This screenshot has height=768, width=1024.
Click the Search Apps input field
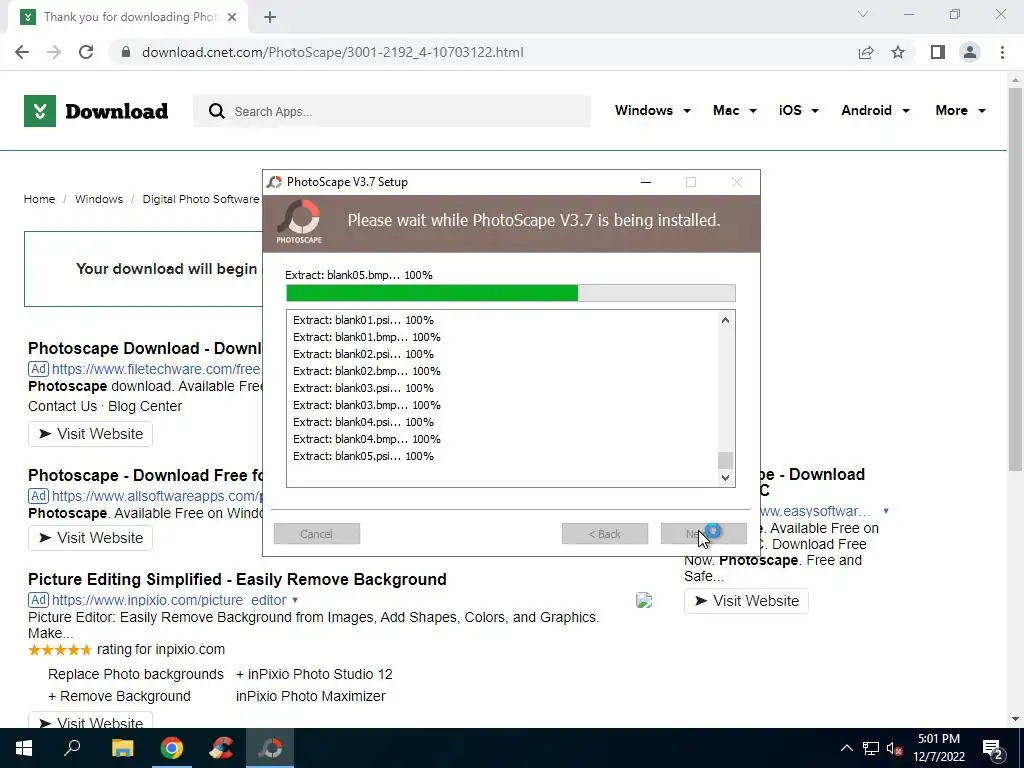click(392, 111)
